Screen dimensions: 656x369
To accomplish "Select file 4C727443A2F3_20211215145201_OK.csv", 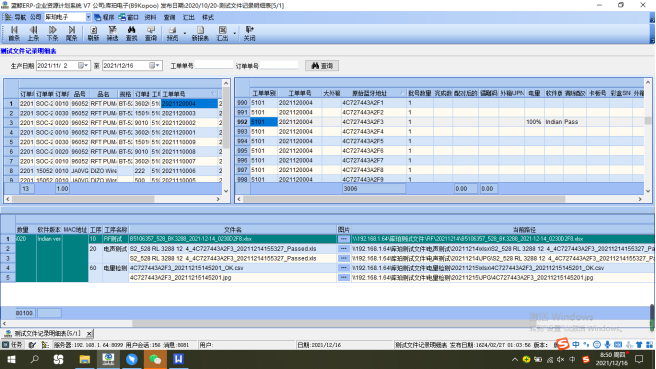I will 232,268.
